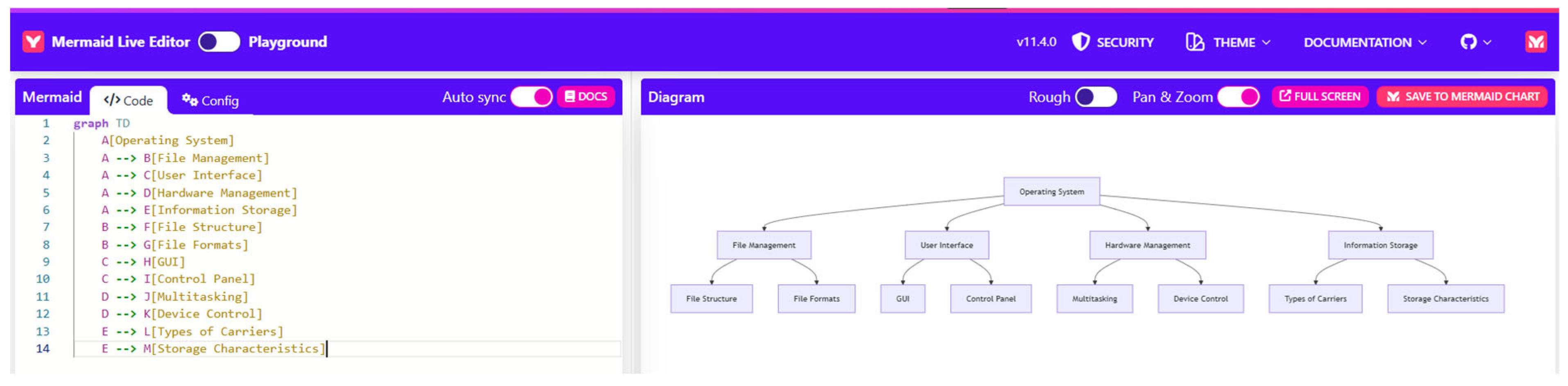
Task: Click the Information Storage diagram node
Action: [1380, 245]
